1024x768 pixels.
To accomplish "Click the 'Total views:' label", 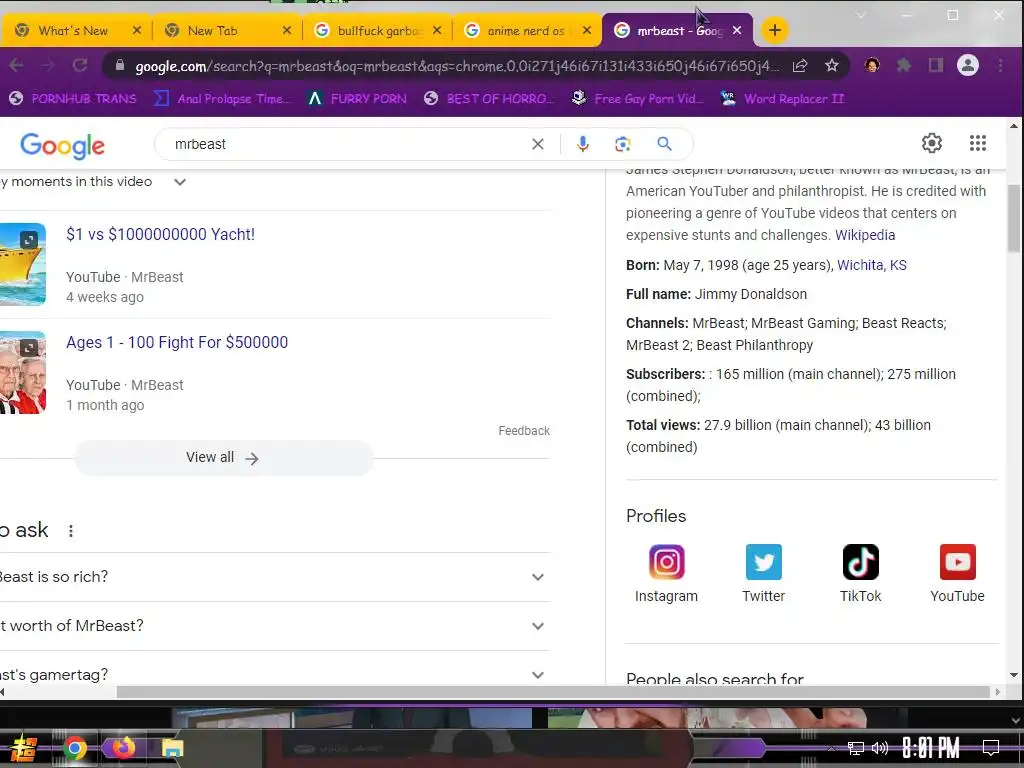I will point(663,425).
